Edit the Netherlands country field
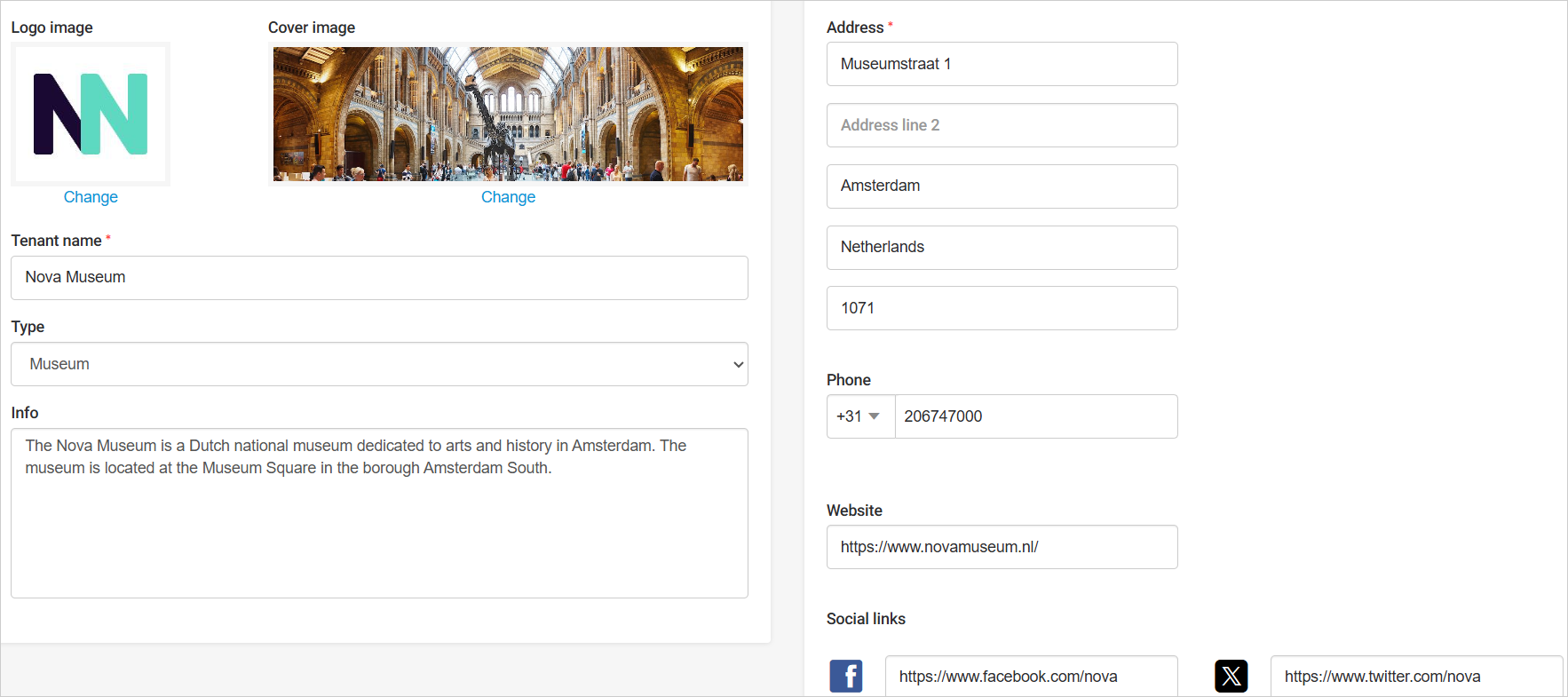Screen dimensions: 1568x697 pyautogui.click(x=1002, y=248)
